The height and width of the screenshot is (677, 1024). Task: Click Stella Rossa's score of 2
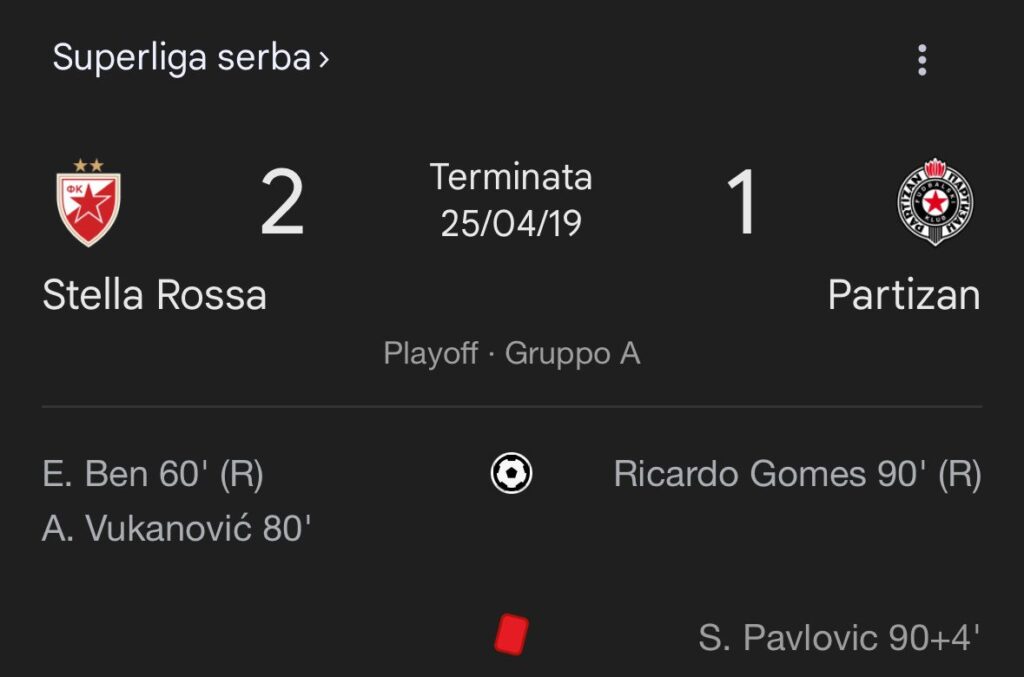pos(282,204)
